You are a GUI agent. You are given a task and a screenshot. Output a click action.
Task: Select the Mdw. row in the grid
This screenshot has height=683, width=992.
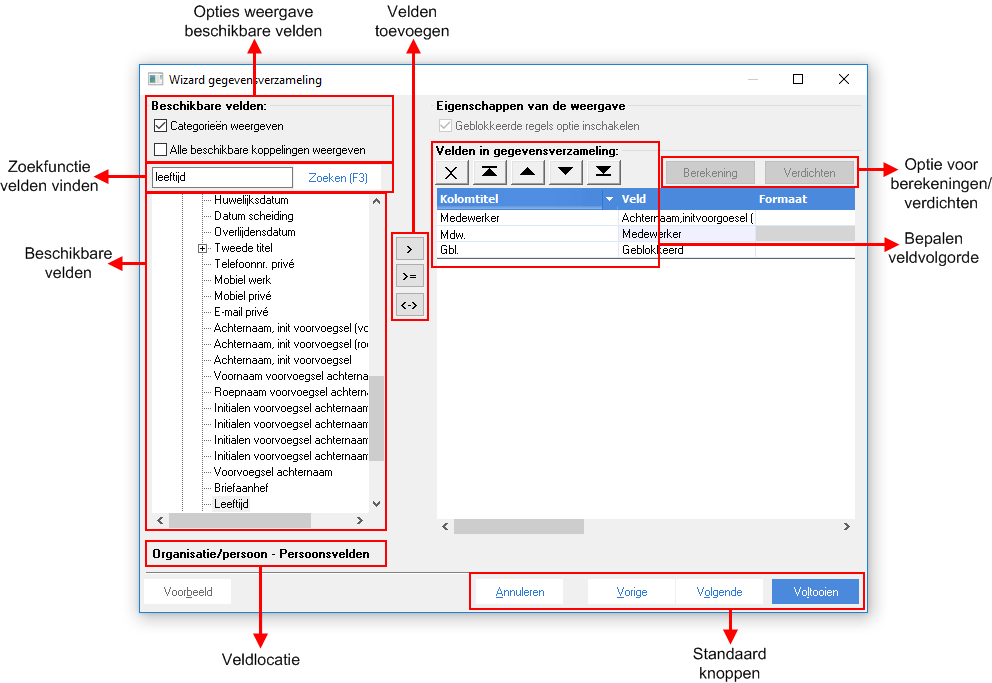tap(645, 234)
